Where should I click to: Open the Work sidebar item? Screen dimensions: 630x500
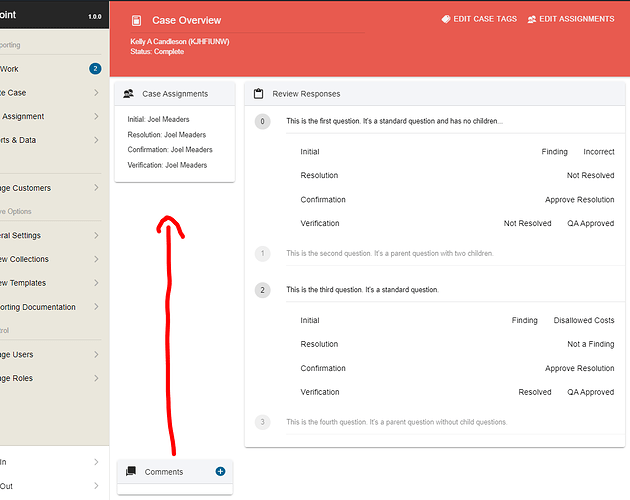point(51,69)
